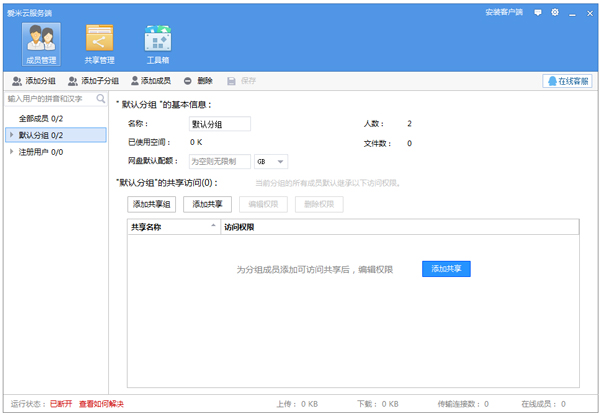The height and width of the screenshot is (415, 600).
Task: Click 添加子分组 add subgroup toolbar item
Action: (x=93, y=81)
